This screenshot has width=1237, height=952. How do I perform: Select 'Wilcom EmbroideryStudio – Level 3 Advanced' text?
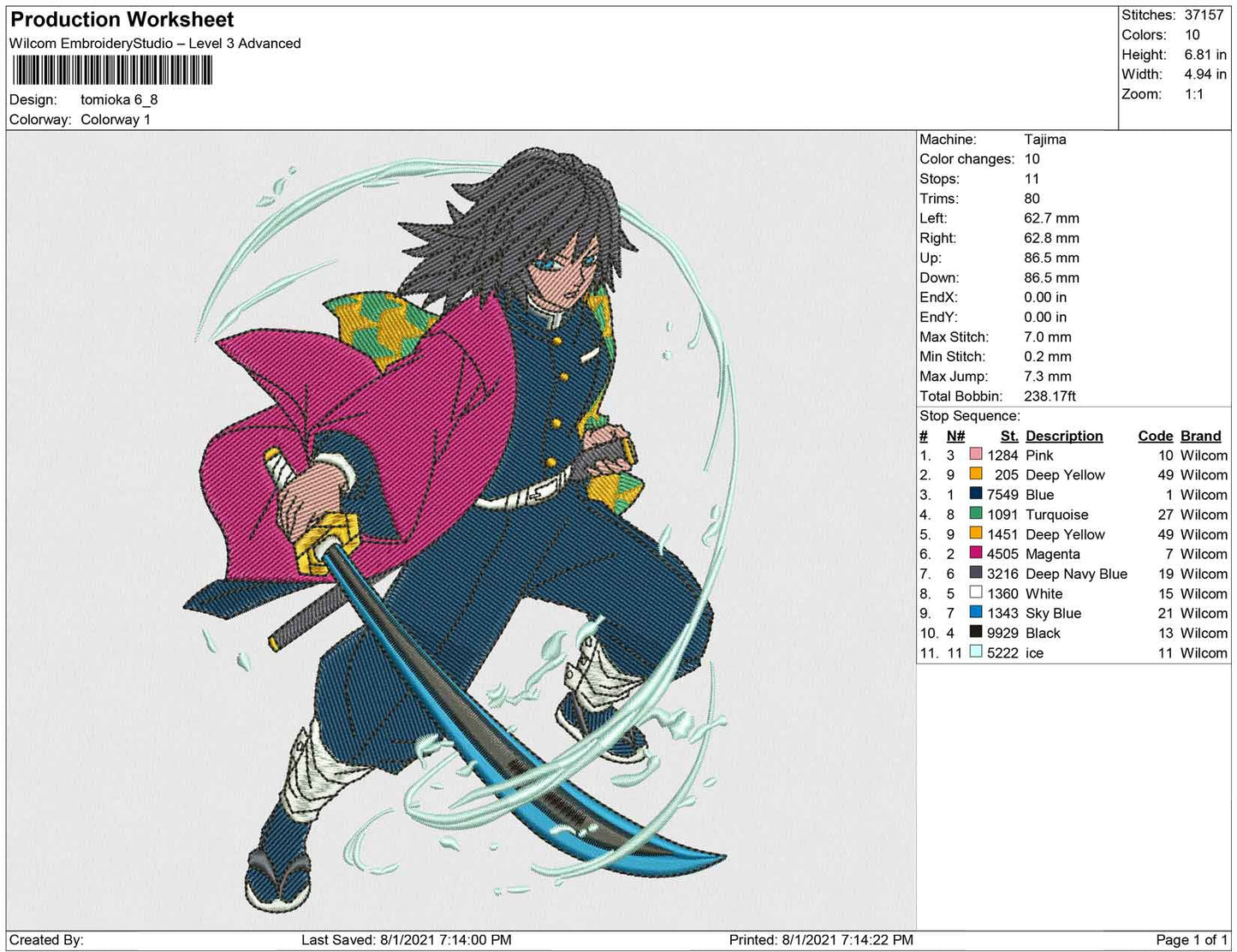(x=155, y=44)
